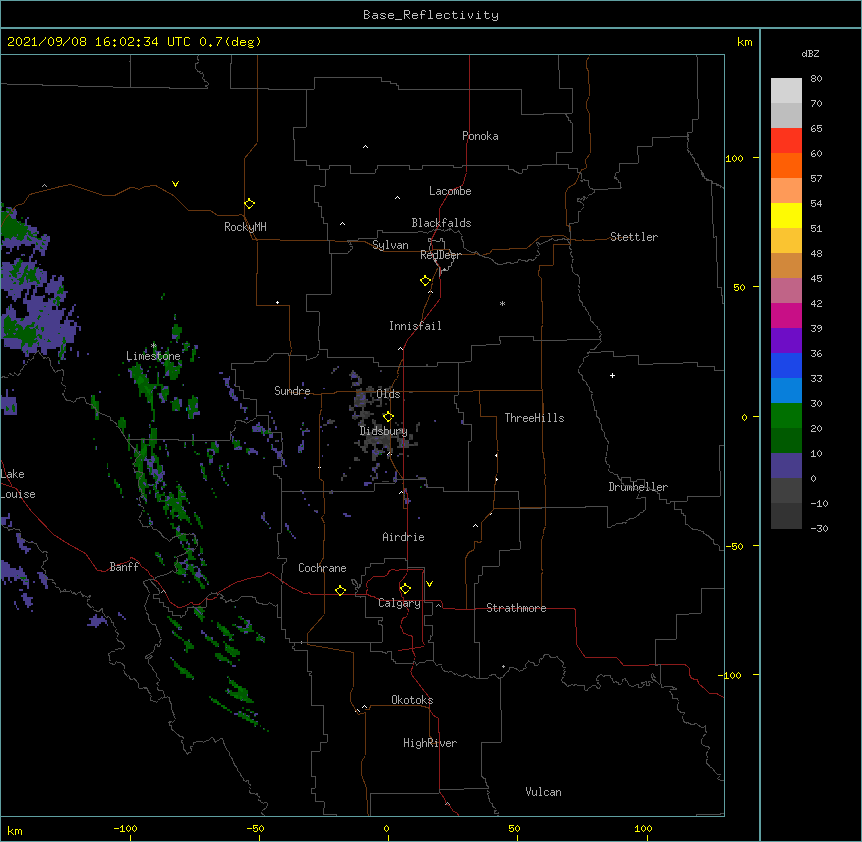
Task: Click the Calgary city label
Action: pyautogui.click(x=400, y=603)
